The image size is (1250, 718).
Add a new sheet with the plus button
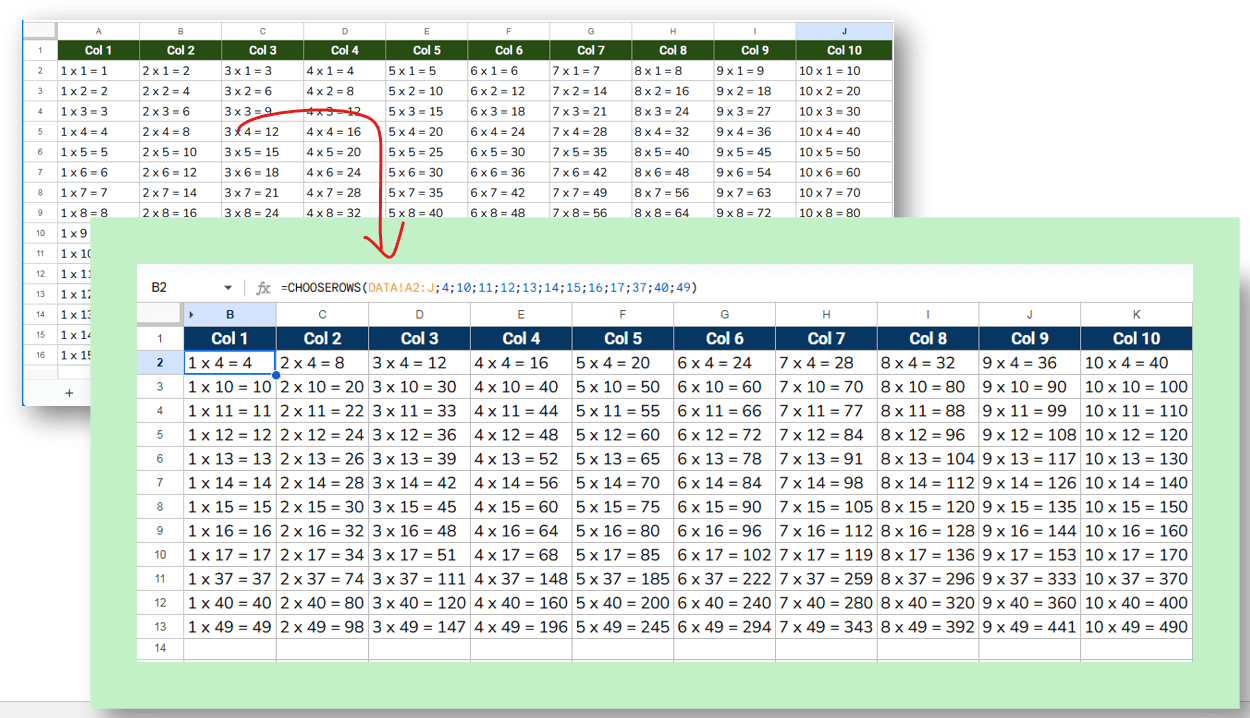[69, 393]
